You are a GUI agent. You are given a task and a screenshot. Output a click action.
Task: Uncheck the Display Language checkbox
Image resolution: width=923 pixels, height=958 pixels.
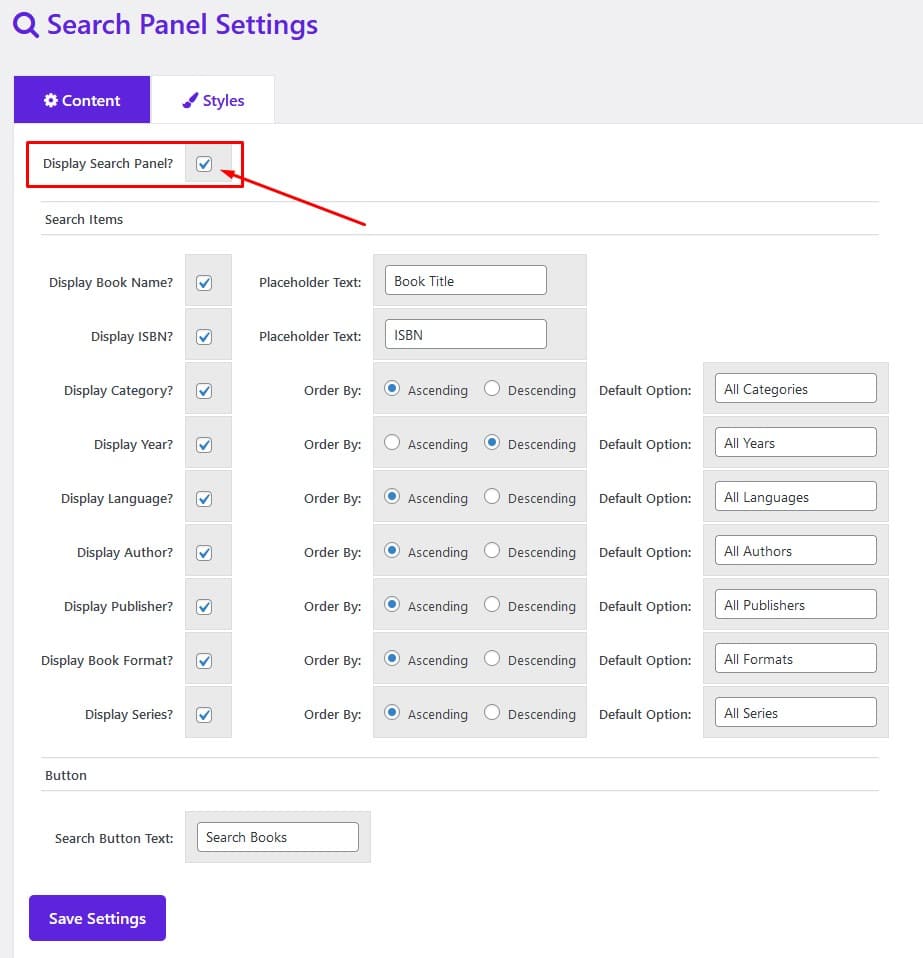[204, 499]
